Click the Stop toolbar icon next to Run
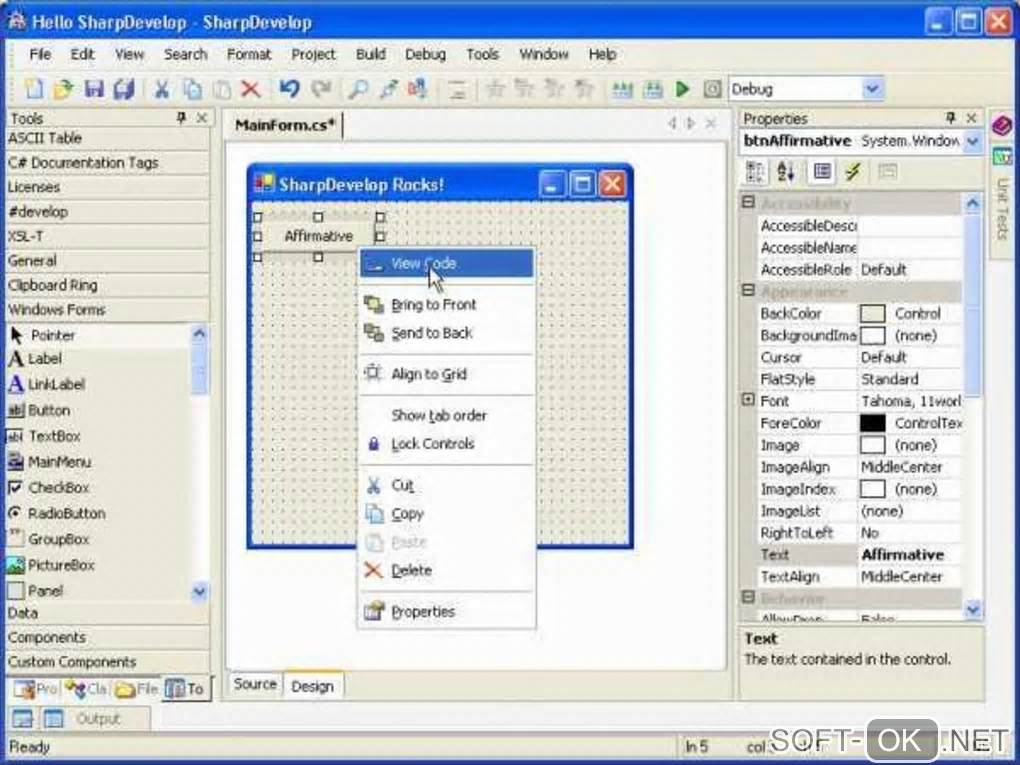The width and height of the screenshot is (1020, 765). (712, 89)
